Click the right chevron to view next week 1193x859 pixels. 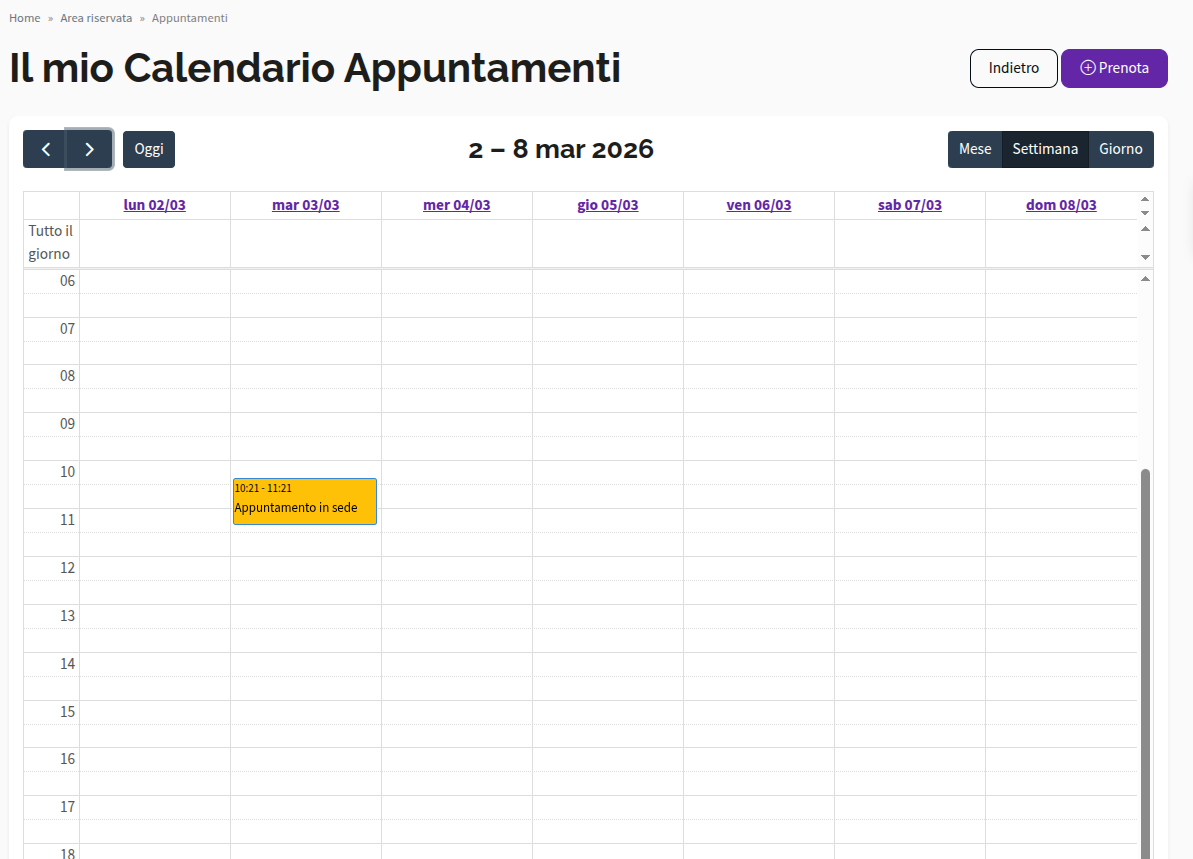click(89, 148)
